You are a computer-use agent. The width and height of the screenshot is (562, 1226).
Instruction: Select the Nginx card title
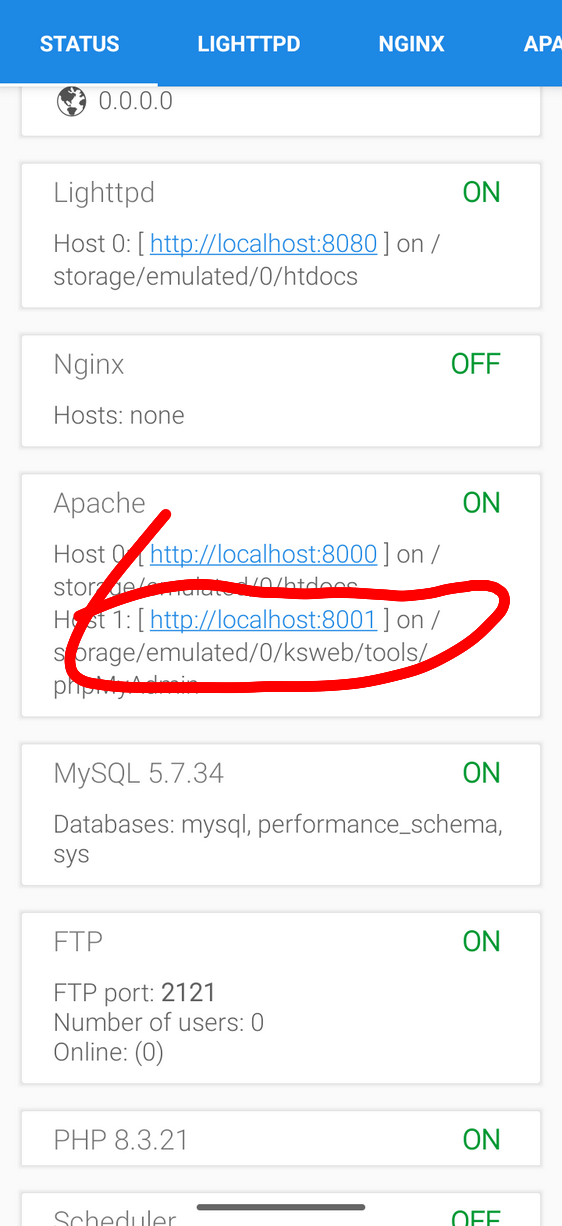pos(89,364)
